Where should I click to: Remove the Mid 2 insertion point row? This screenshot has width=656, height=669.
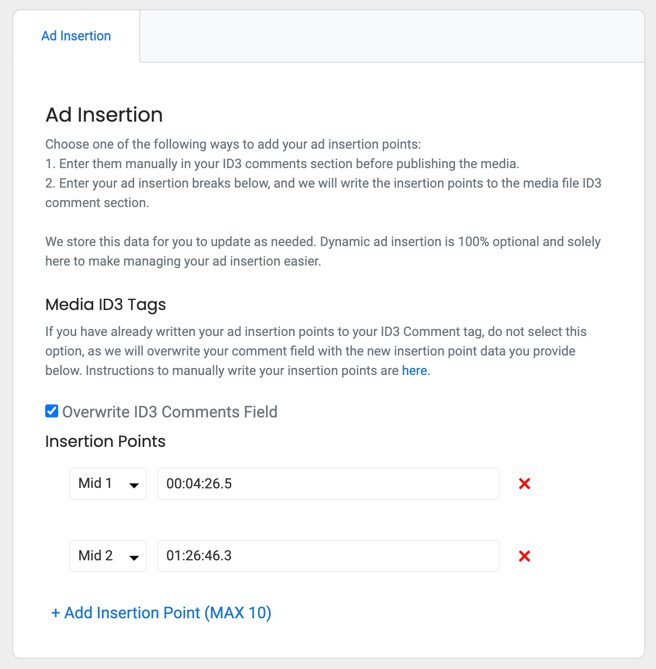(x=524, y=556)
